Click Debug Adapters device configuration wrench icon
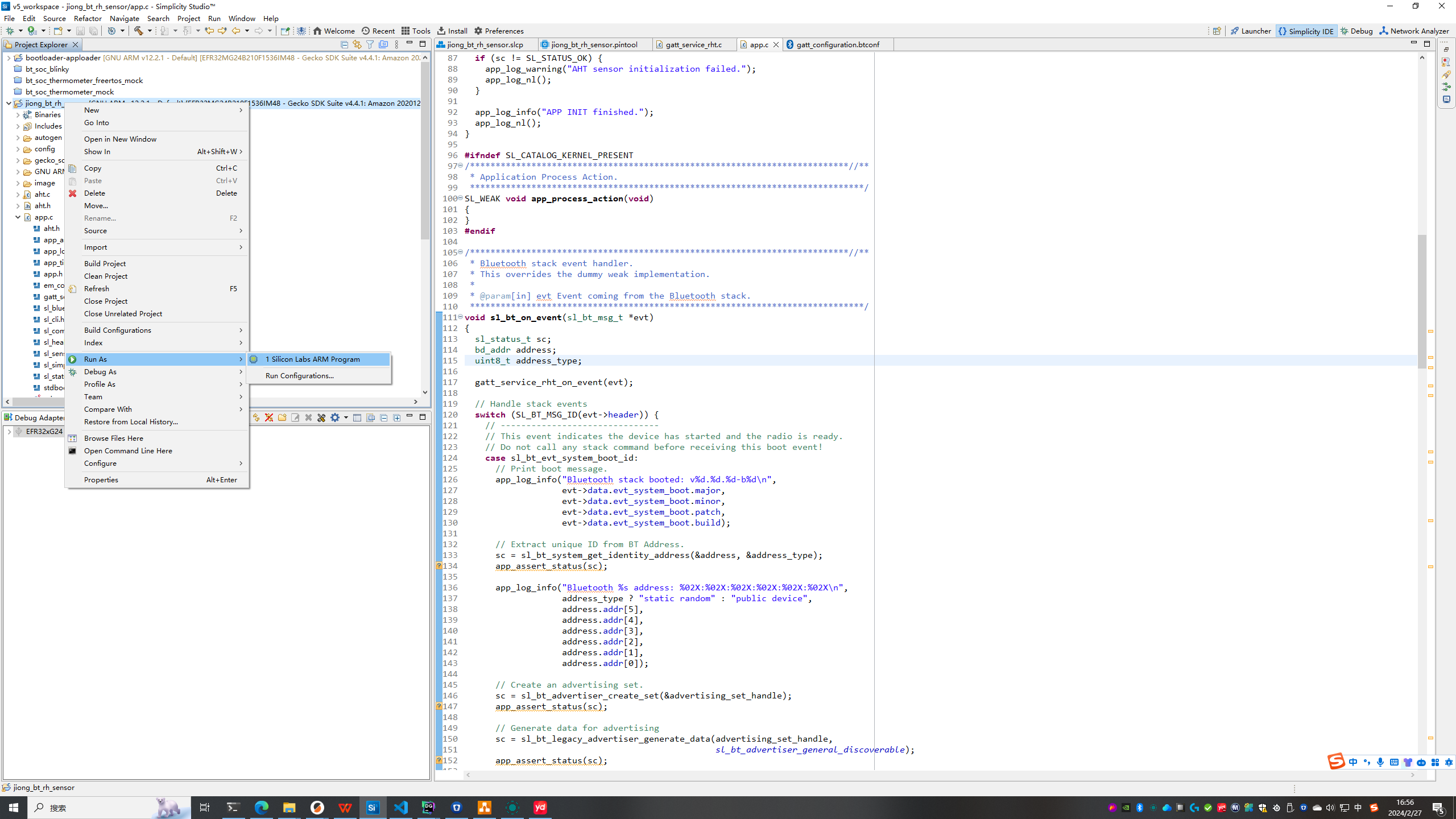 (x=321, y=417)
